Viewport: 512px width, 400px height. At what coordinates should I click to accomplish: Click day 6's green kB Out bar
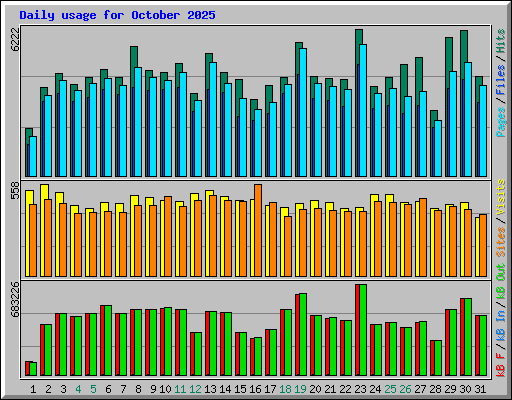pos(108,340)
